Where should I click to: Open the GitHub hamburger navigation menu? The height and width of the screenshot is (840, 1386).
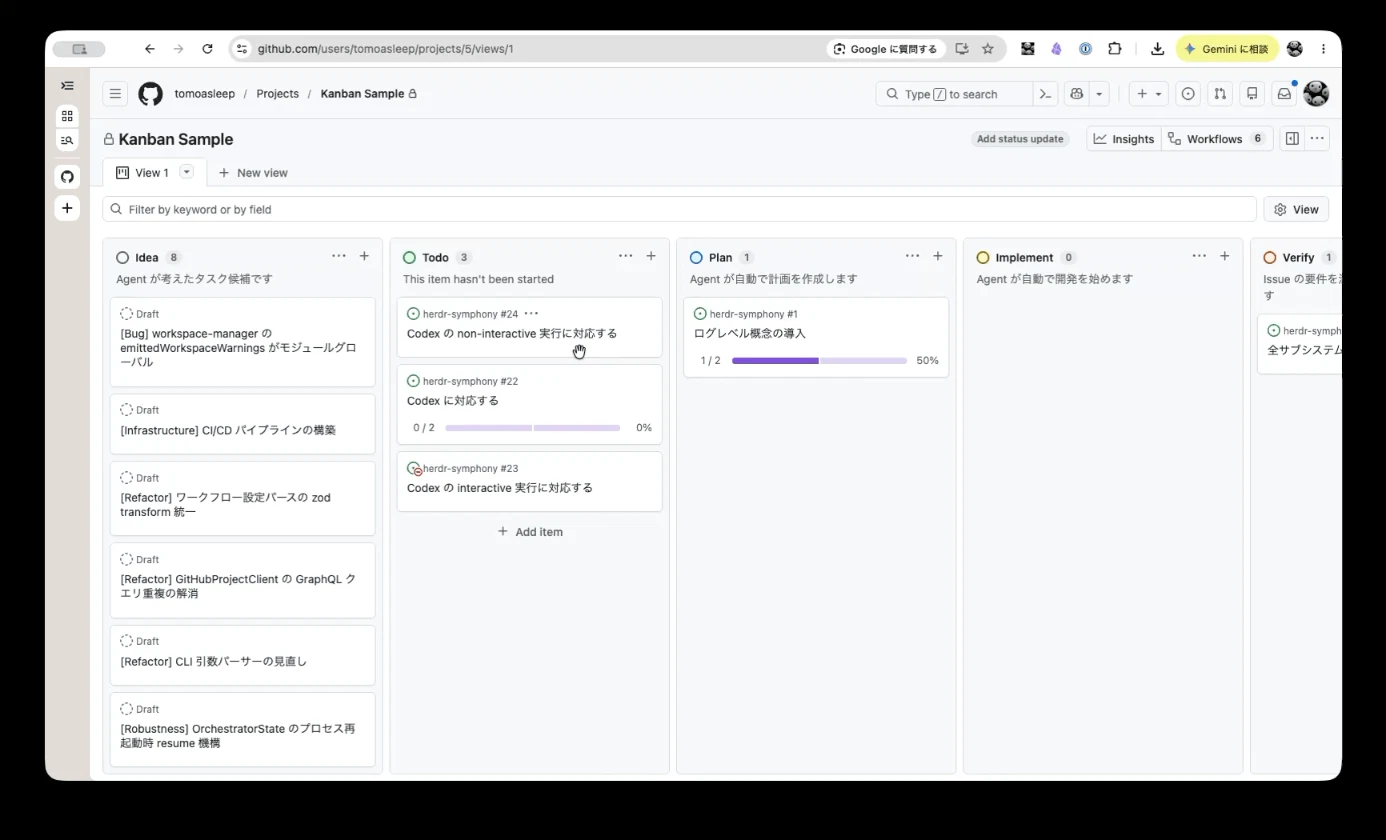[115, 94]
